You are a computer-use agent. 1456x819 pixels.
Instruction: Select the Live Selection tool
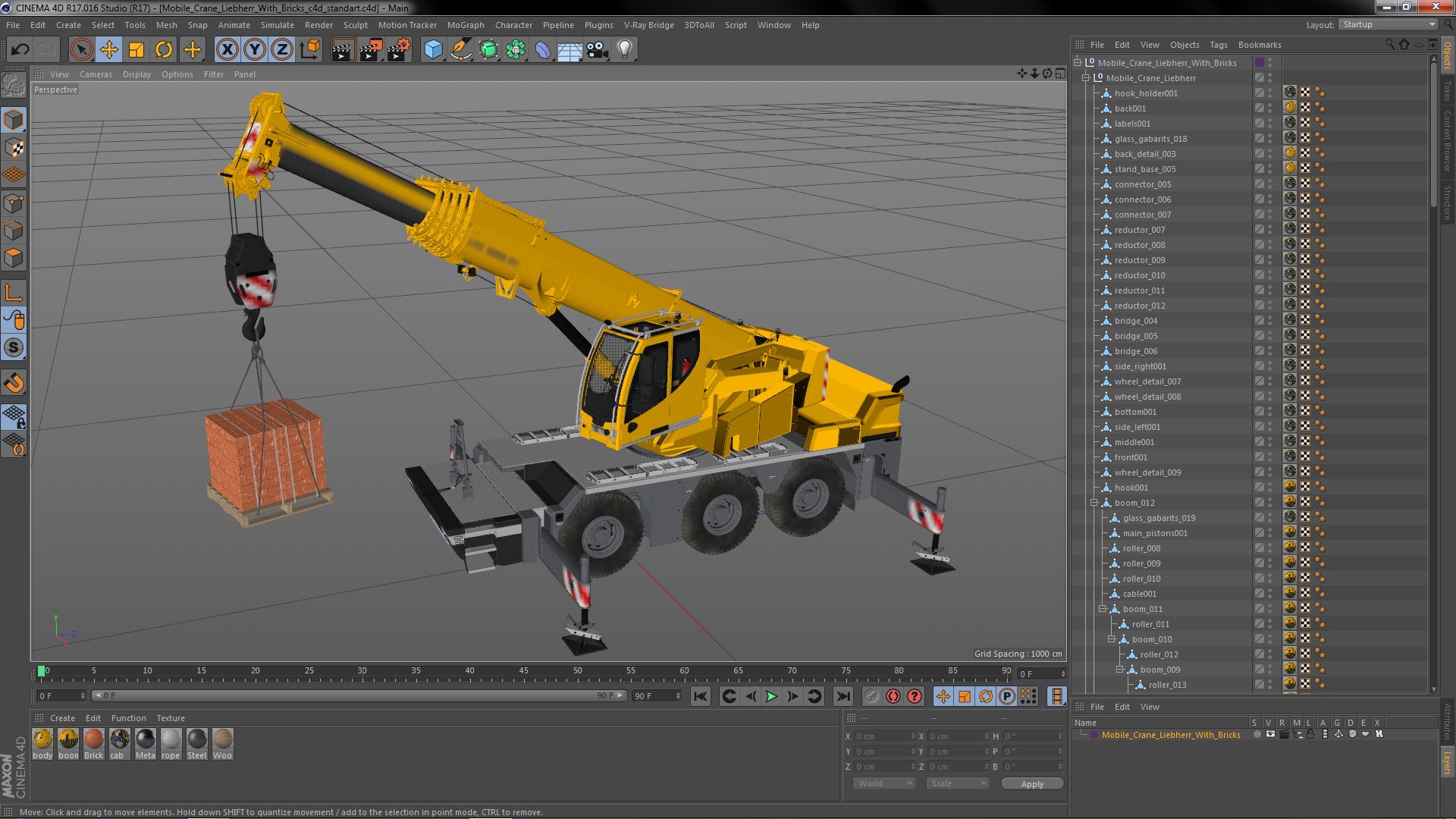pos(81,50)
